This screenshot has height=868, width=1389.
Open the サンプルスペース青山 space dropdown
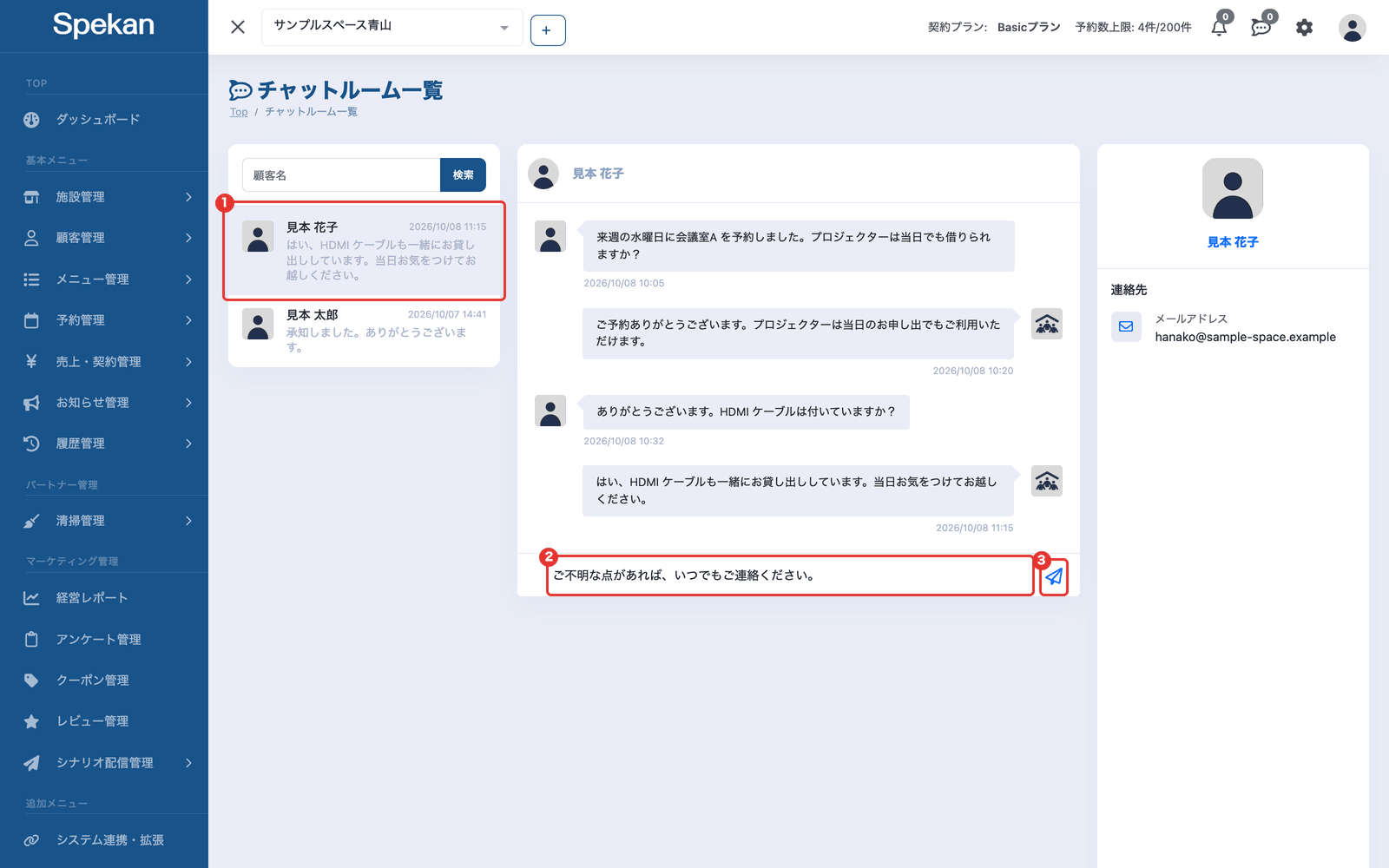pyautogui.click(x=392, y=27)
